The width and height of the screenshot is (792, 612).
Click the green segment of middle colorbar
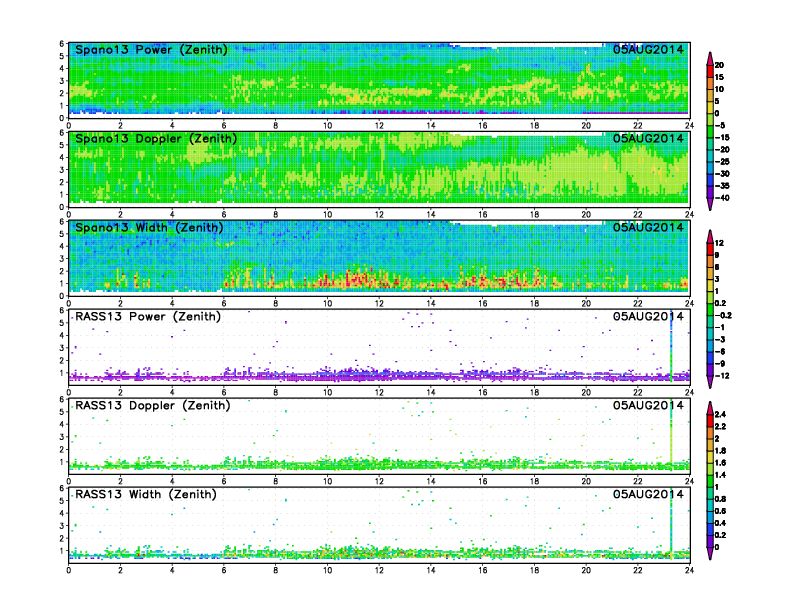point(710,309)
